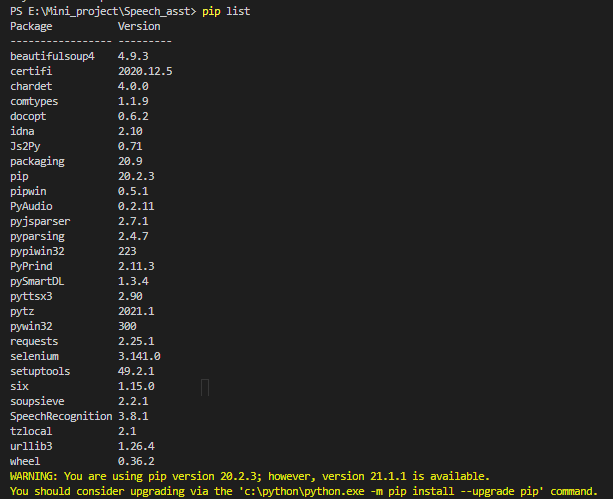Click the comtypes package name

click(x=34, y=101)
